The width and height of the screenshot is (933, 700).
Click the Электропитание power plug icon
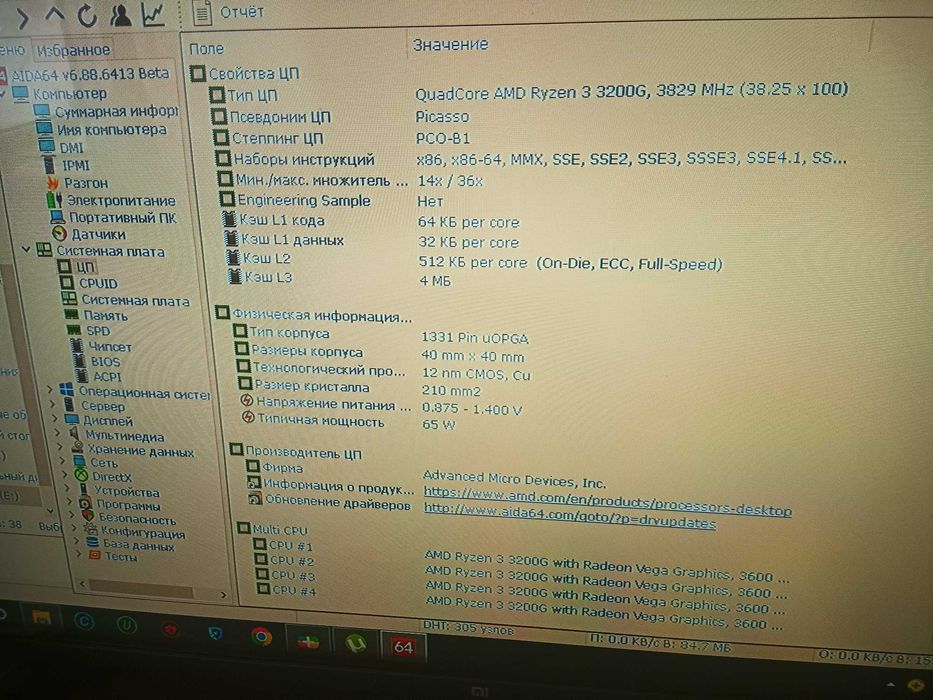(55, 199)
